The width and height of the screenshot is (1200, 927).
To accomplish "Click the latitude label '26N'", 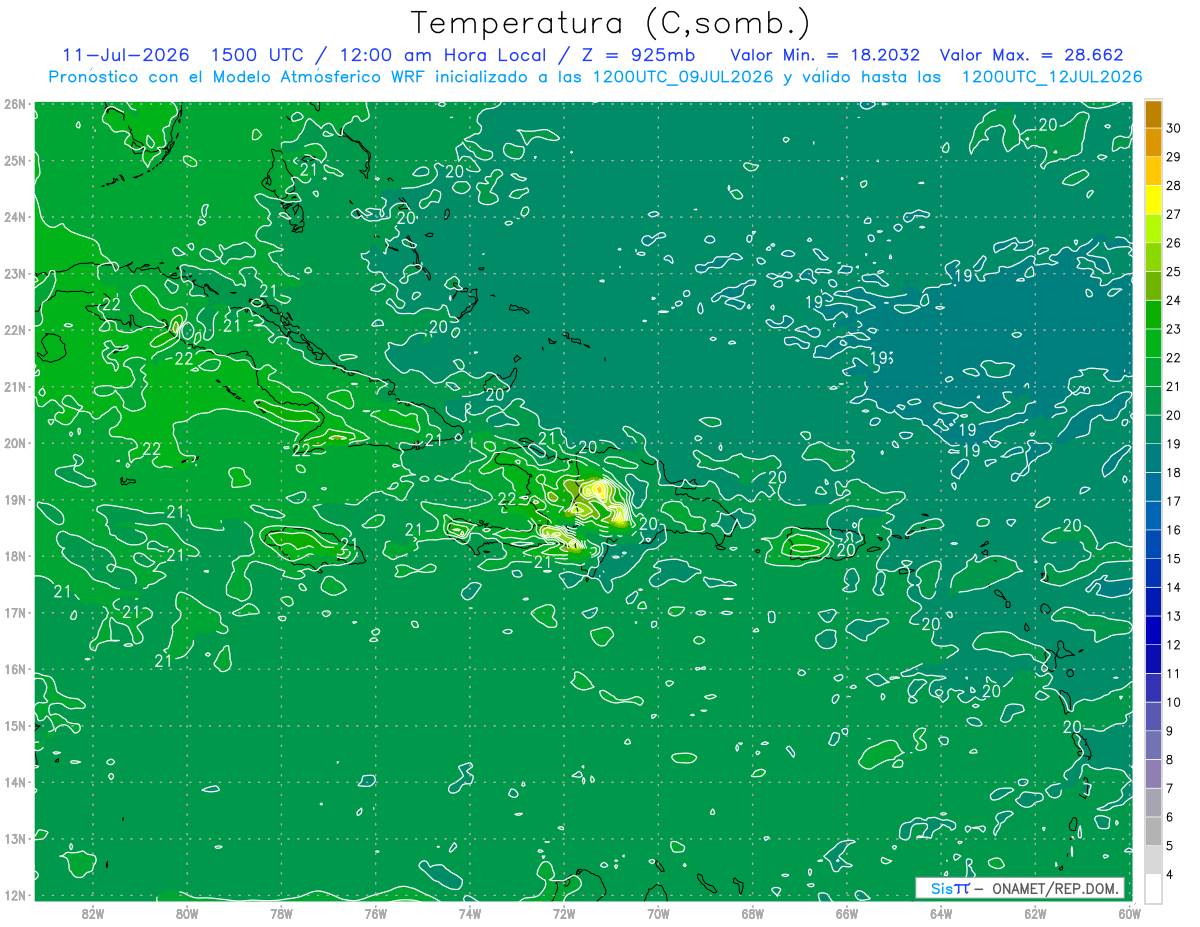I will [x=15, y=104].
